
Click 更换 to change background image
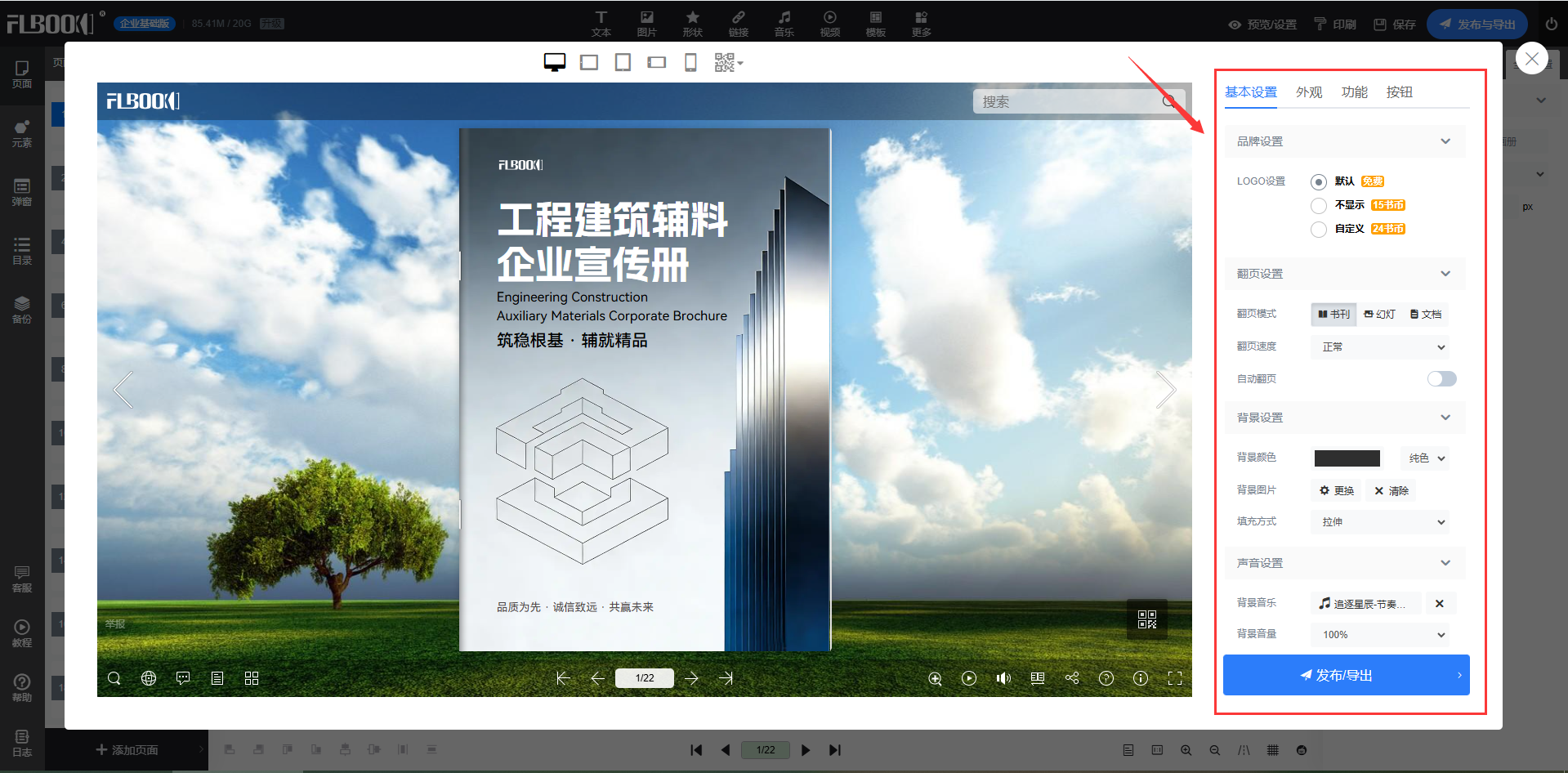pos(1337,491)
